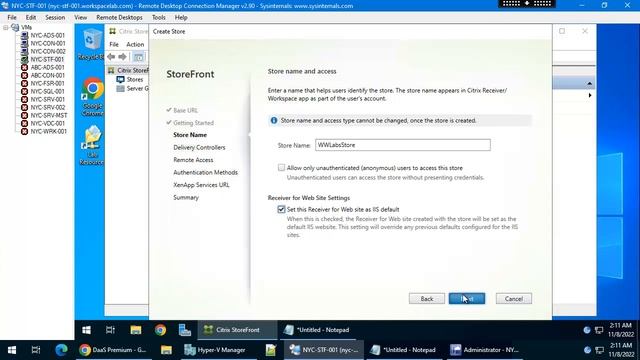Select NYC-CON-001 server in tree
The image size is (640, 360).
(48, 43)
